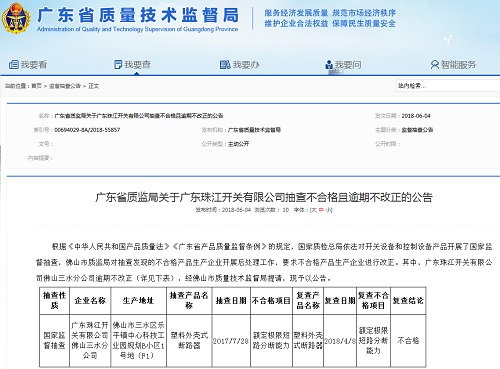Click the 我要看 document icon
The height and width of the screenshot is (369, 500).
(x=14, y=64)
